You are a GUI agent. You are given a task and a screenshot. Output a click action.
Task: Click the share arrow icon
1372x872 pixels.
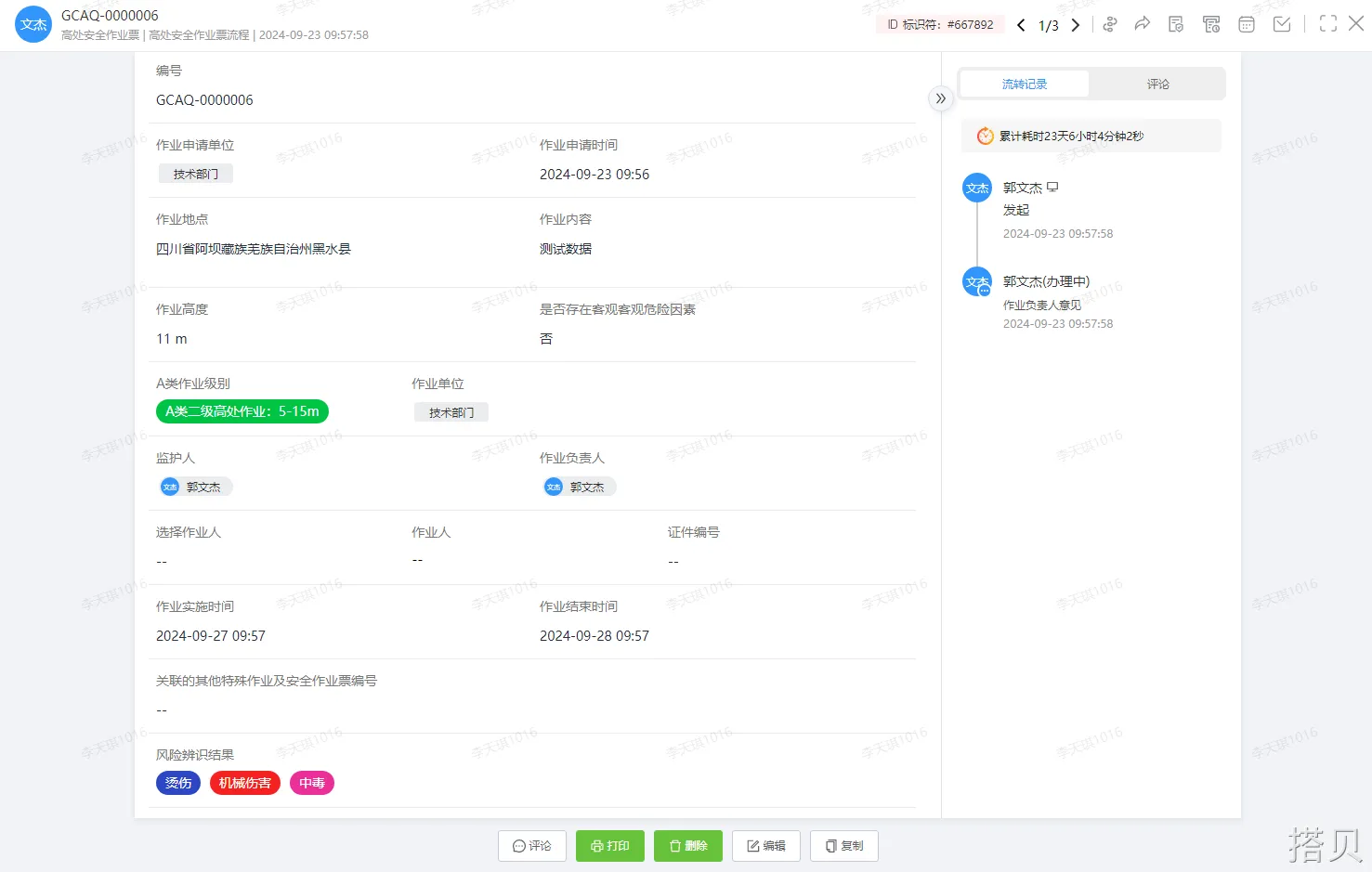pos(1143,25)
